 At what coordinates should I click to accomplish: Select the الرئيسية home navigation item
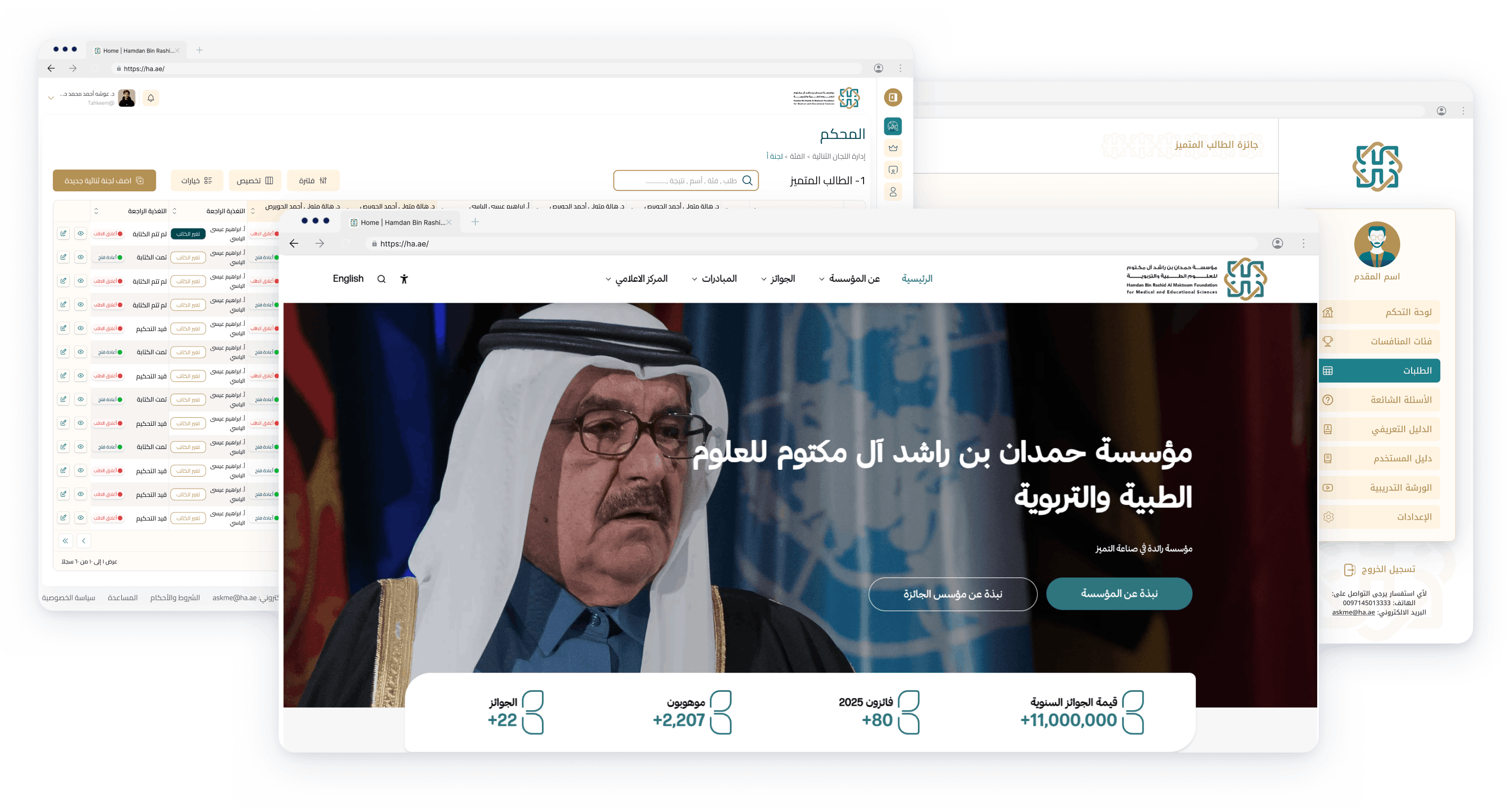pos(917,279)
